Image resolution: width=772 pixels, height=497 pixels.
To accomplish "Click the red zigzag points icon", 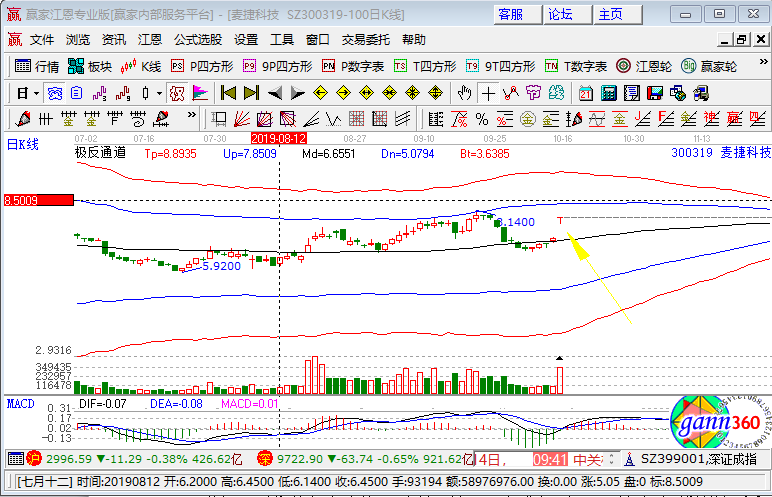I will (511, 93).
